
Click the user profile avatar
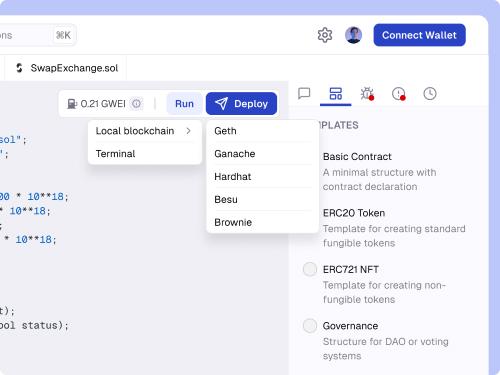(x=353, y=35)
